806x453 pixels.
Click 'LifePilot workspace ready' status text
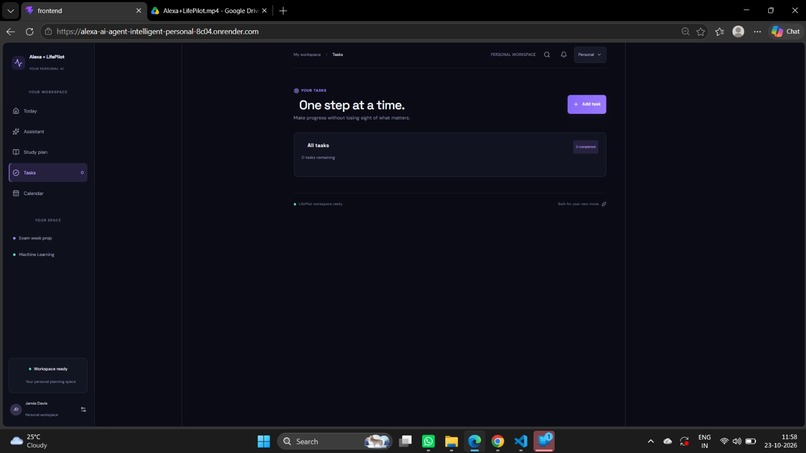coord(321,204)
